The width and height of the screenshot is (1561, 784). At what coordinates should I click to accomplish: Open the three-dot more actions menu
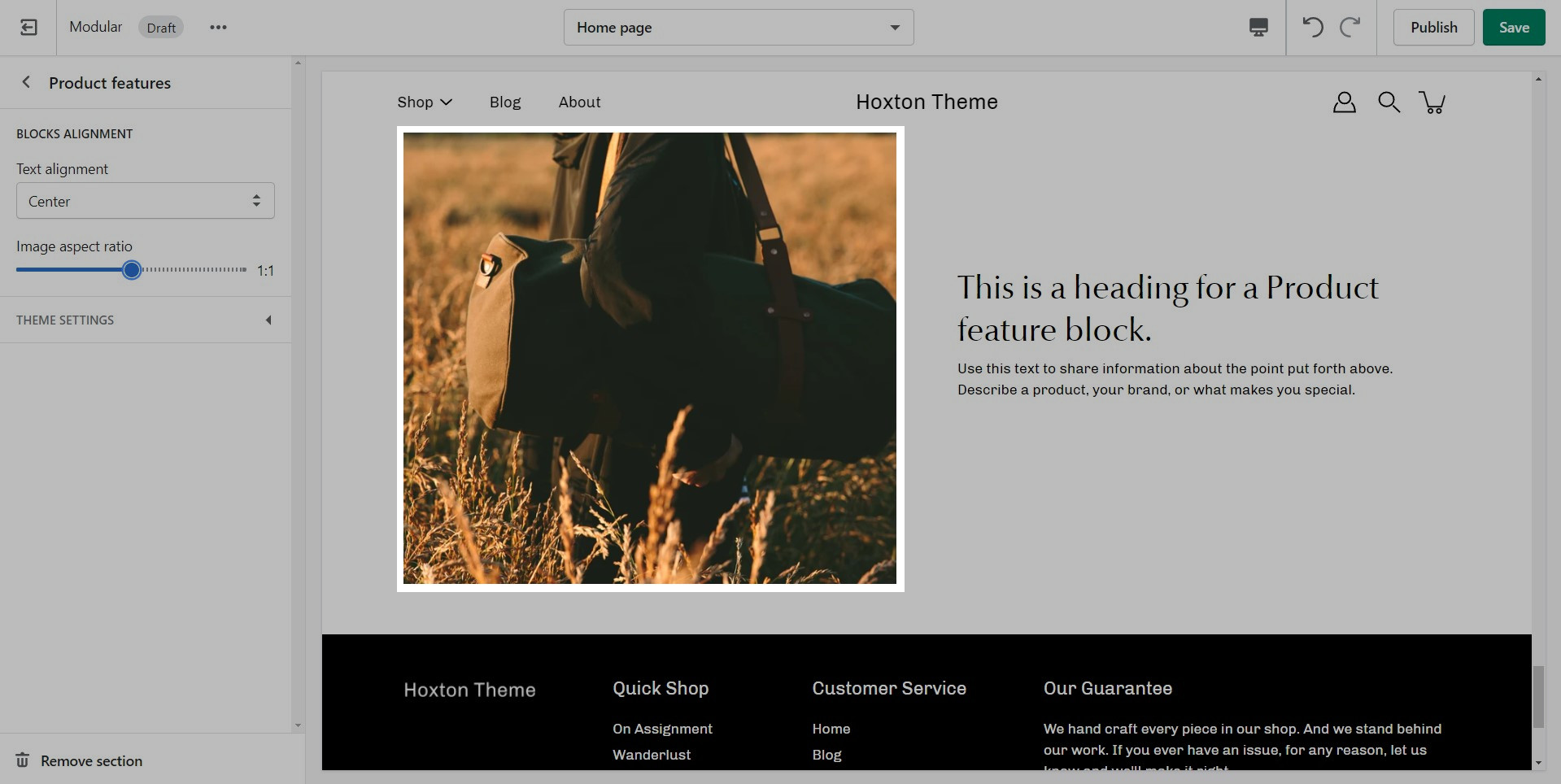[x=218, y=28]
